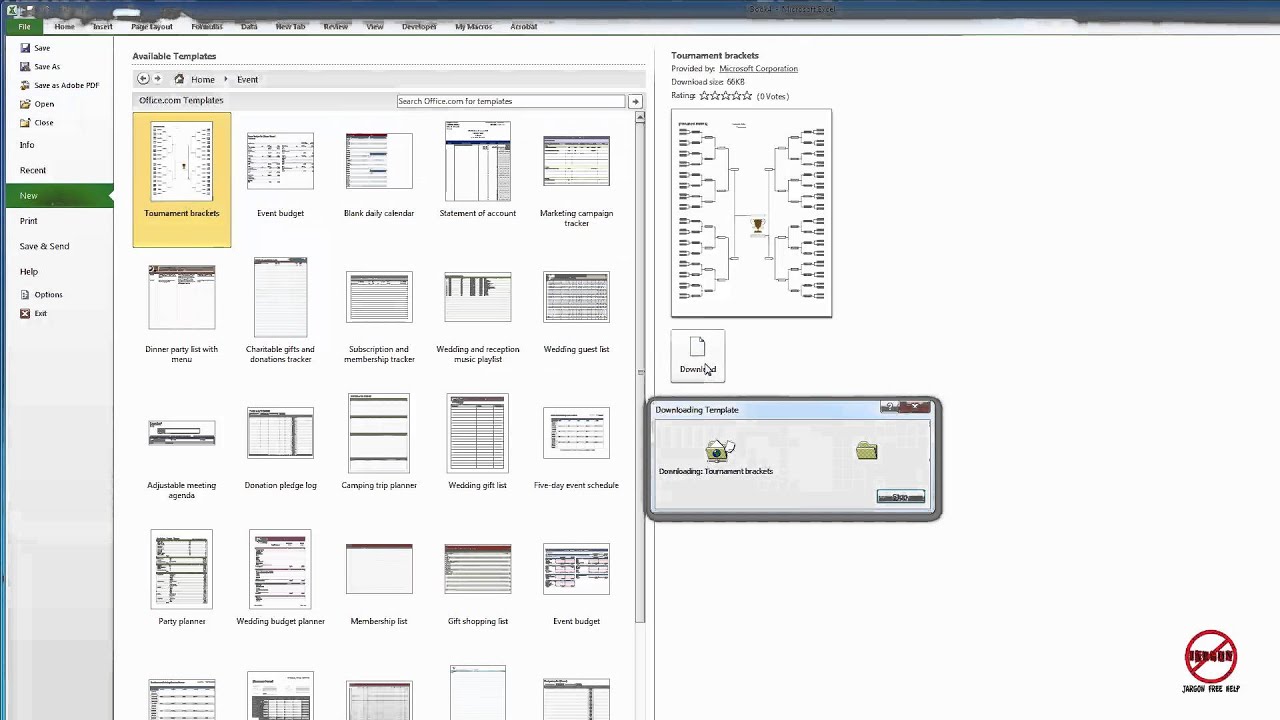Open the File tab
Image resolution: width=1280 pixels, height=720 pixels.
(24, 27)
